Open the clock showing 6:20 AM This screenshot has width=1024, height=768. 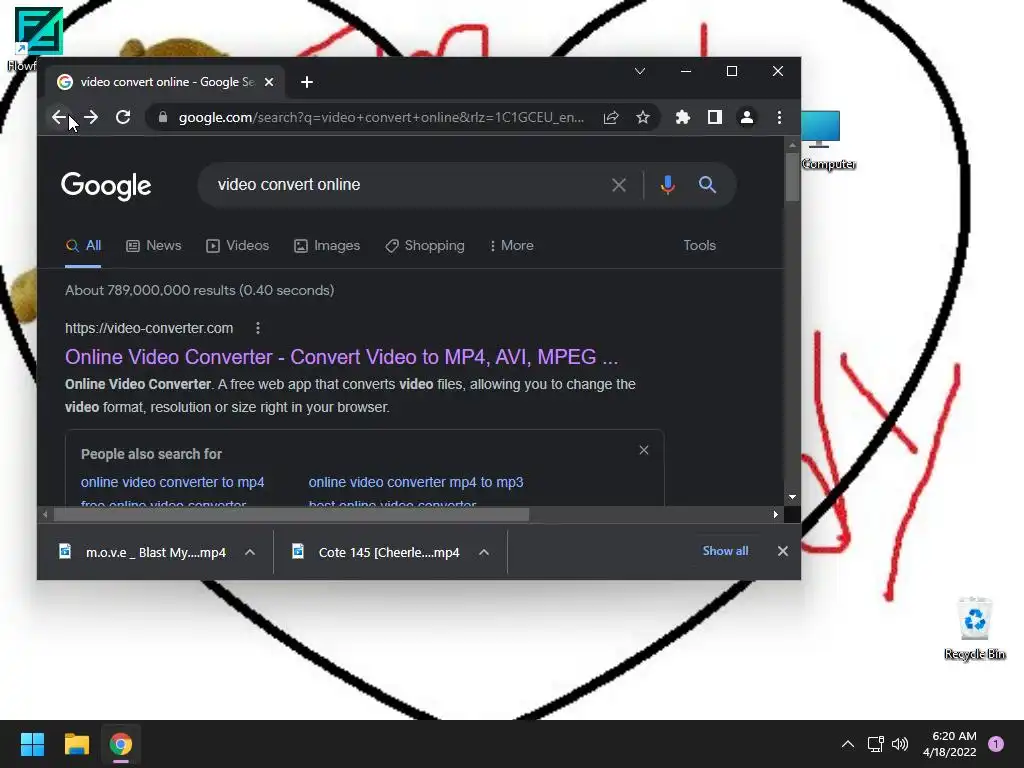950,744
